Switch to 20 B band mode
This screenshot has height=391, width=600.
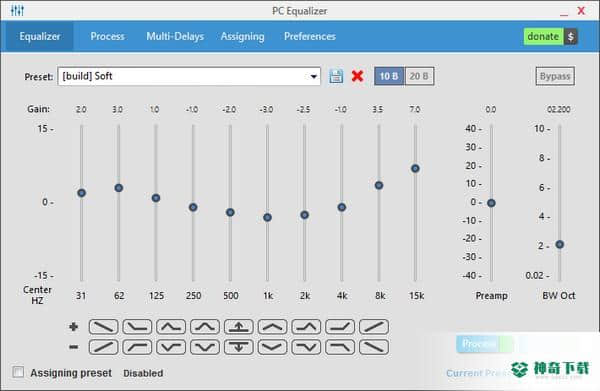419,76
